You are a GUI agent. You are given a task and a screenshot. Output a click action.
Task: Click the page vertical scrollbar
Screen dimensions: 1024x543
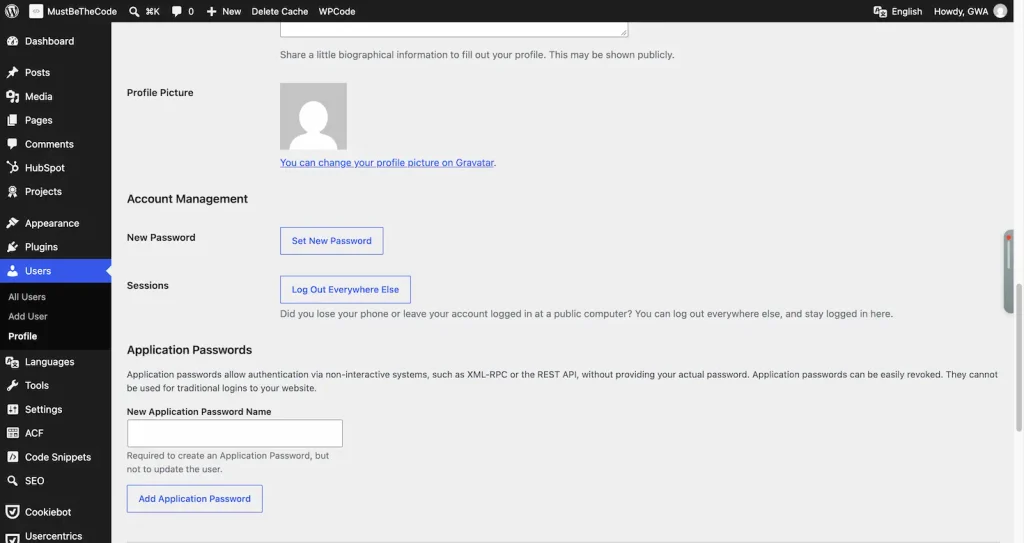(1019, 357)
